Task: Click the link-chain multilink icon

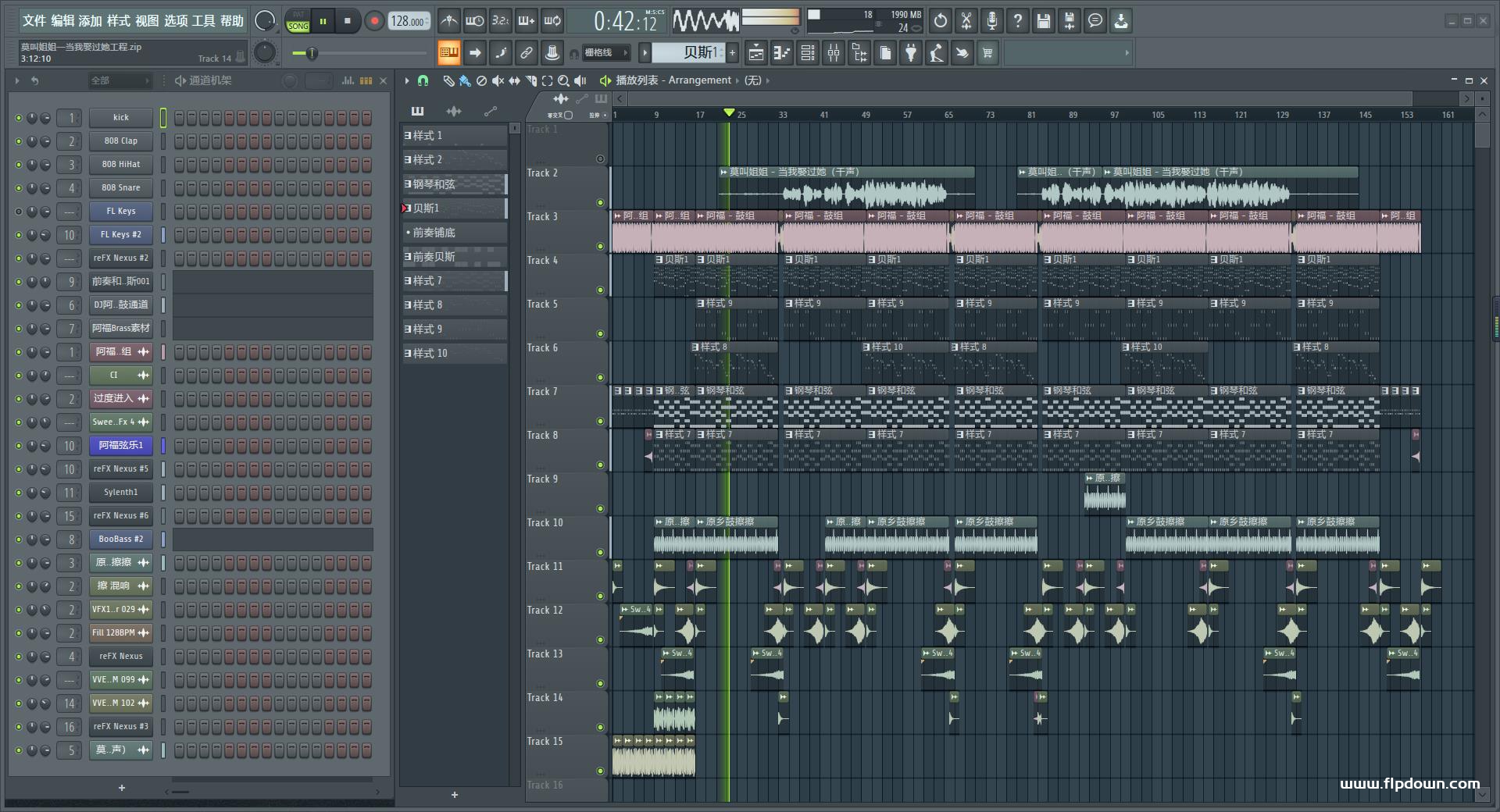Action: (527, 53)
